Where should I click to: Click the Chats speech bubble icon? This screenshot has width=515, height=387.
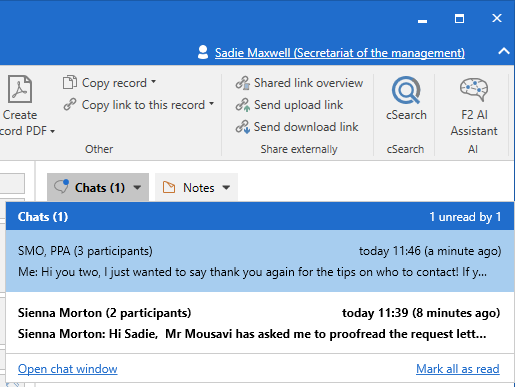tap(61, 186)
